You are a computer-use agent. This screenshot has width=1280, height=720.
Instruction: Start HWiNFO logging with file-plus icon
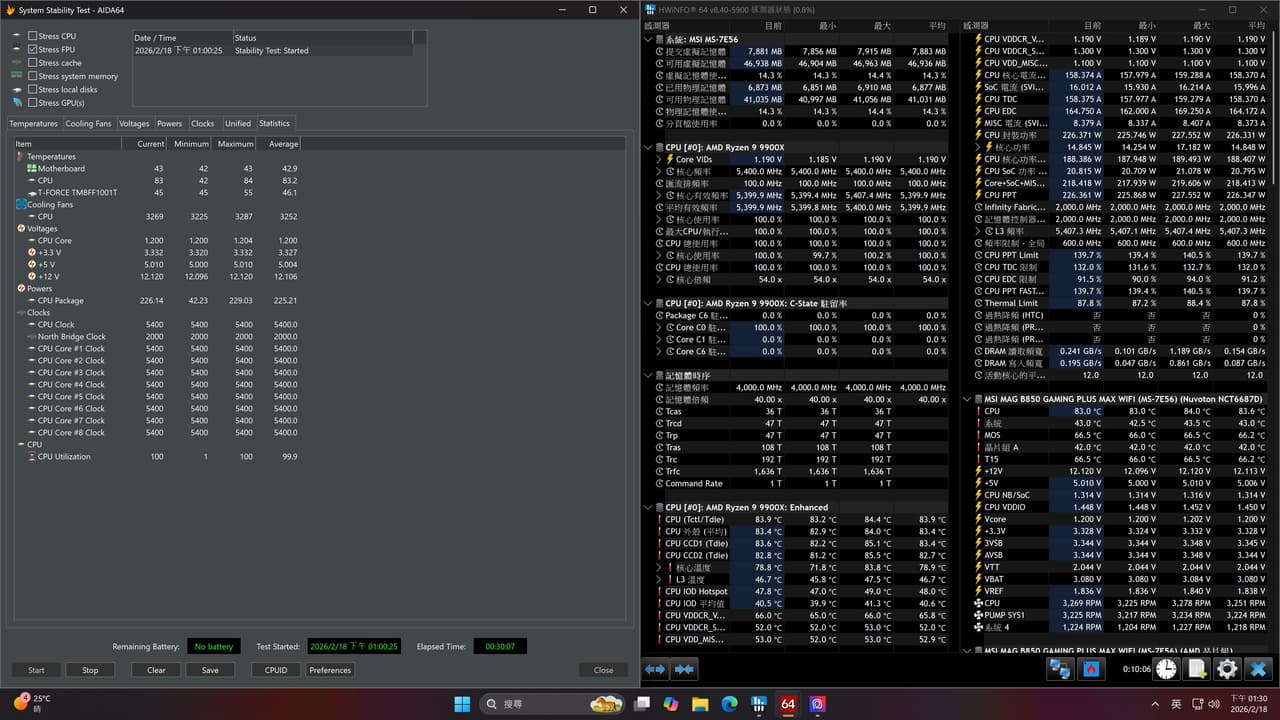point(1197,669)
